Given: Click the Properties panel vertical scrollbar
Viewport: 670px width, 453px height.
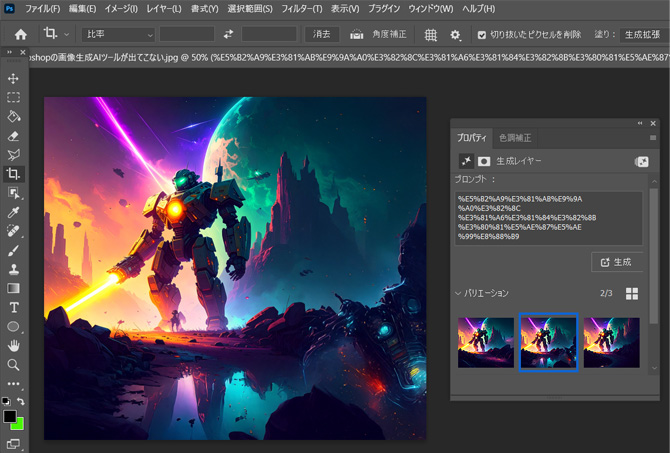Looking at the screenshot, I should 654,256.
